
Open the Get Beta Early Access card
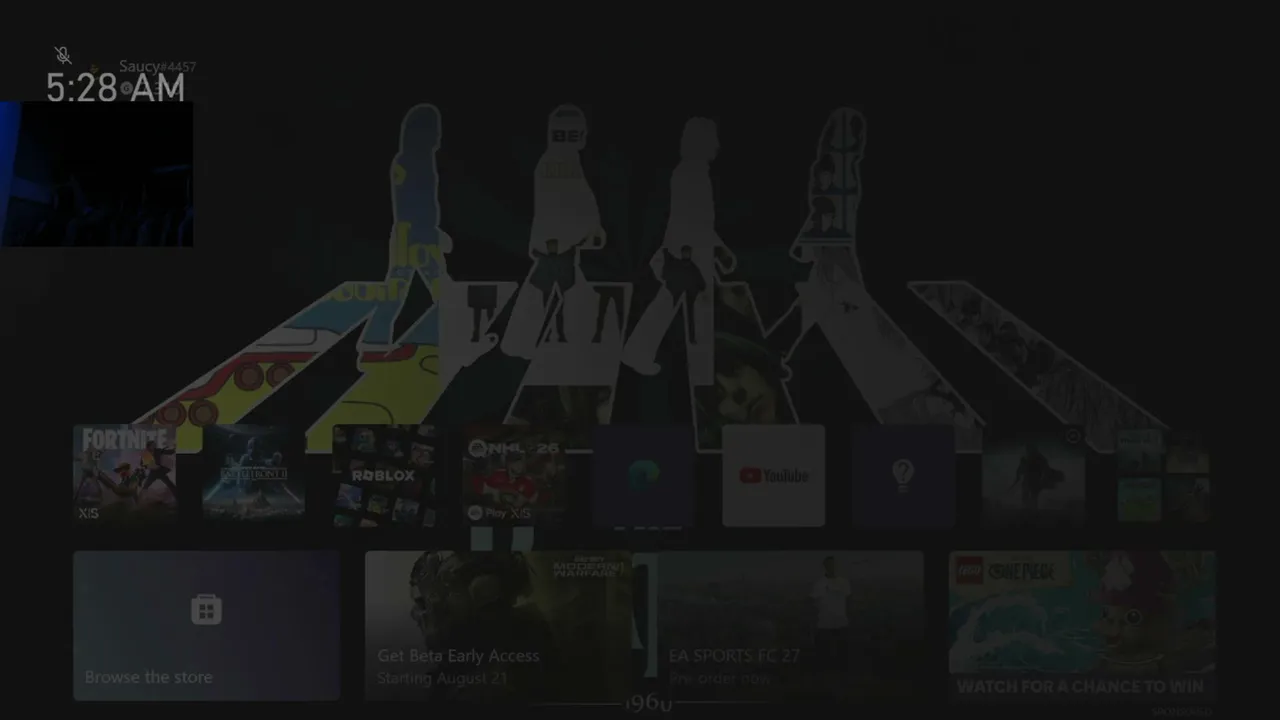pyautogui.click(x=498, y=625)
